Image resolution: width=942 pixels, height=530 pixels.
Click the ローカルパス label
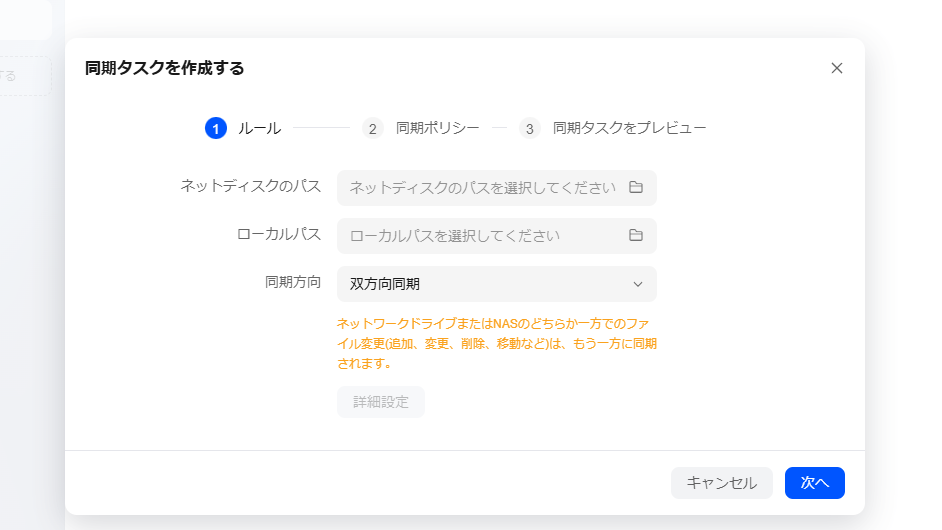click(x=279, y=234)
